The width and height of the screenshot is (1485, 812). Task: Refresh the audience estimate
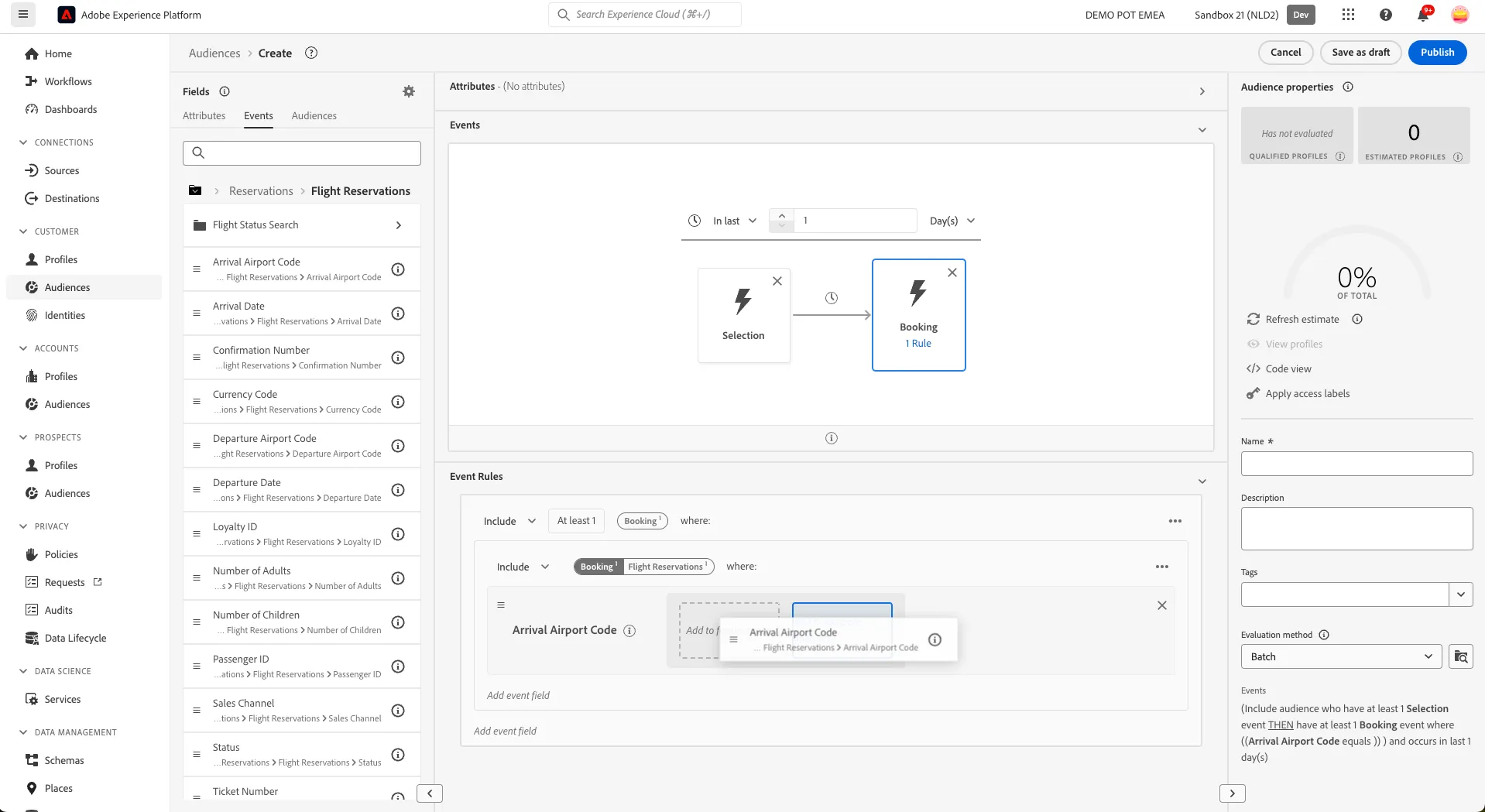pyautogui.click(x=1302, y=319)
